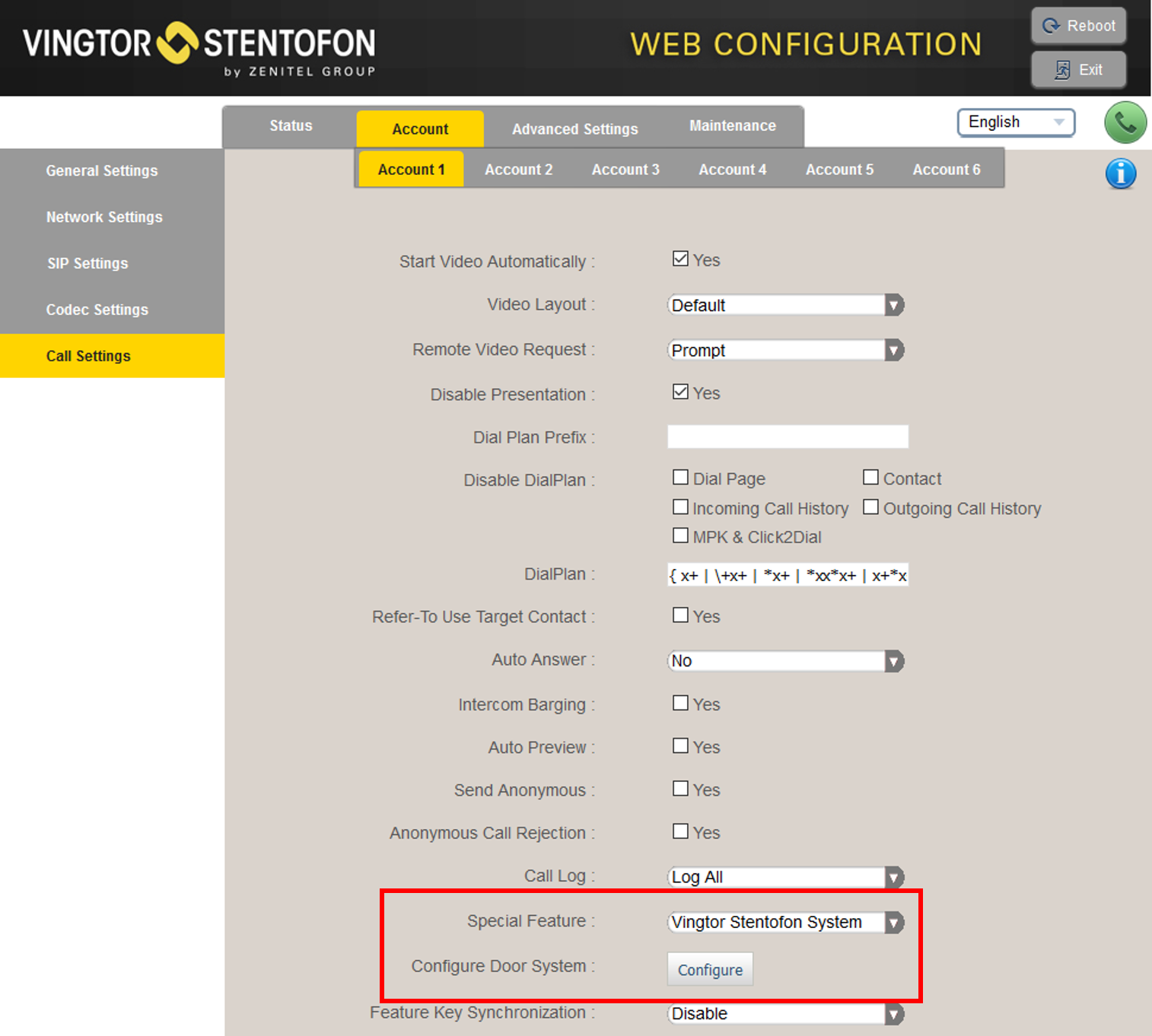Click Configure for the door system

coord(710,970)
